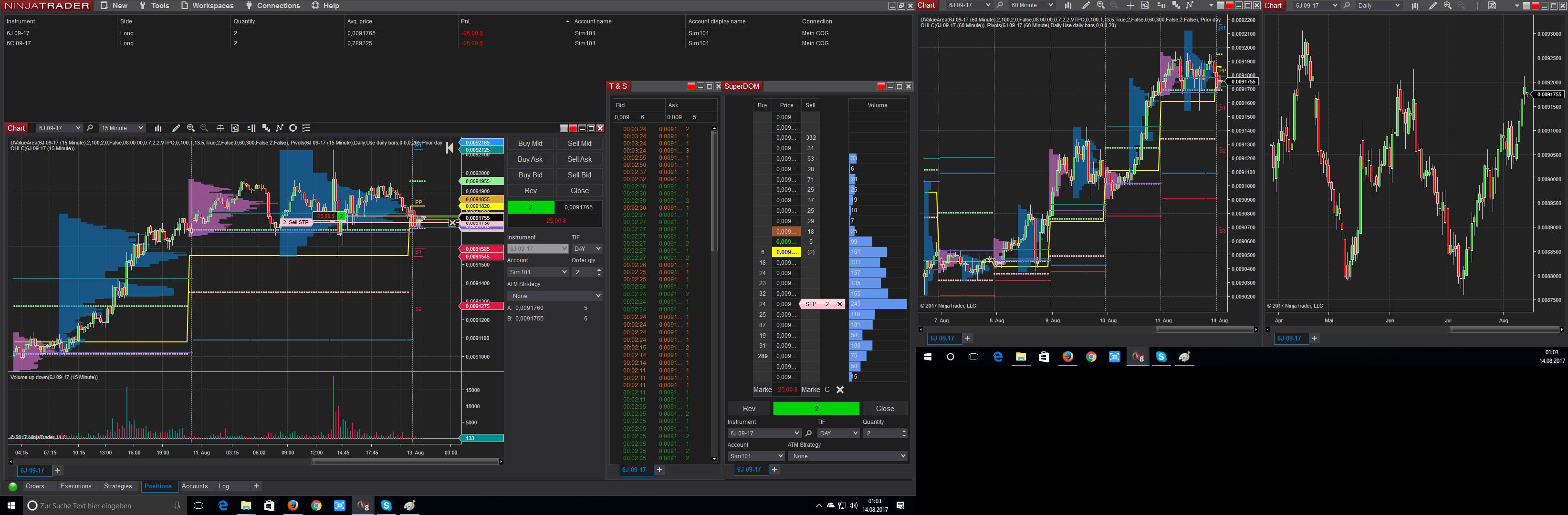Click the X cancel-all icon below SuperDOM ladder
This screenshot has height=515, width=1568.
[840, 390]
